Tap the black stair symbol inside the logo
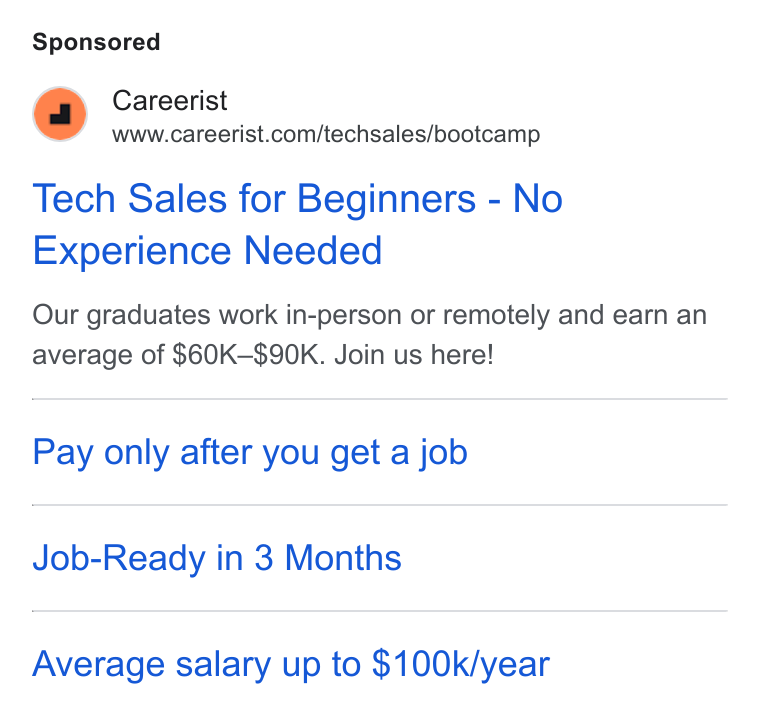This screenshot has width=760, height=716. tap(61, 114)
